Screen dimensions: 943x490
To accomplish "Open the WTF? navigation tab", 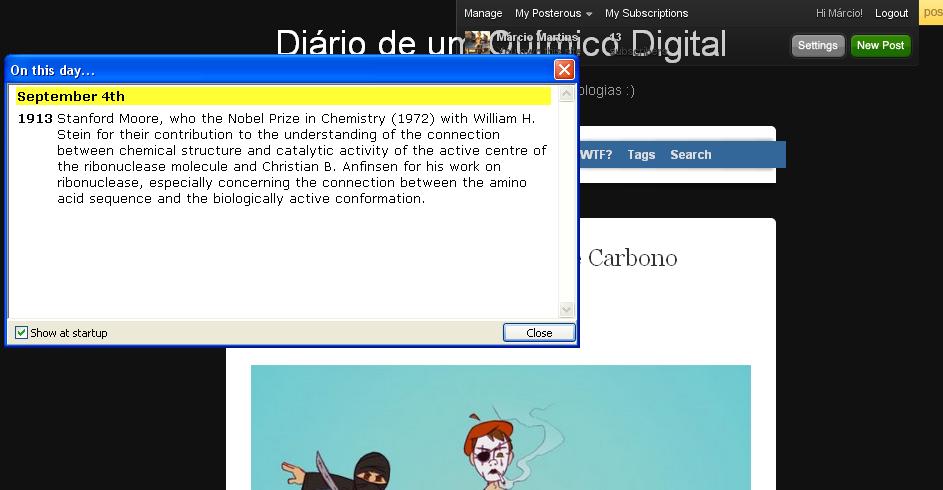I will coord(596,155).
